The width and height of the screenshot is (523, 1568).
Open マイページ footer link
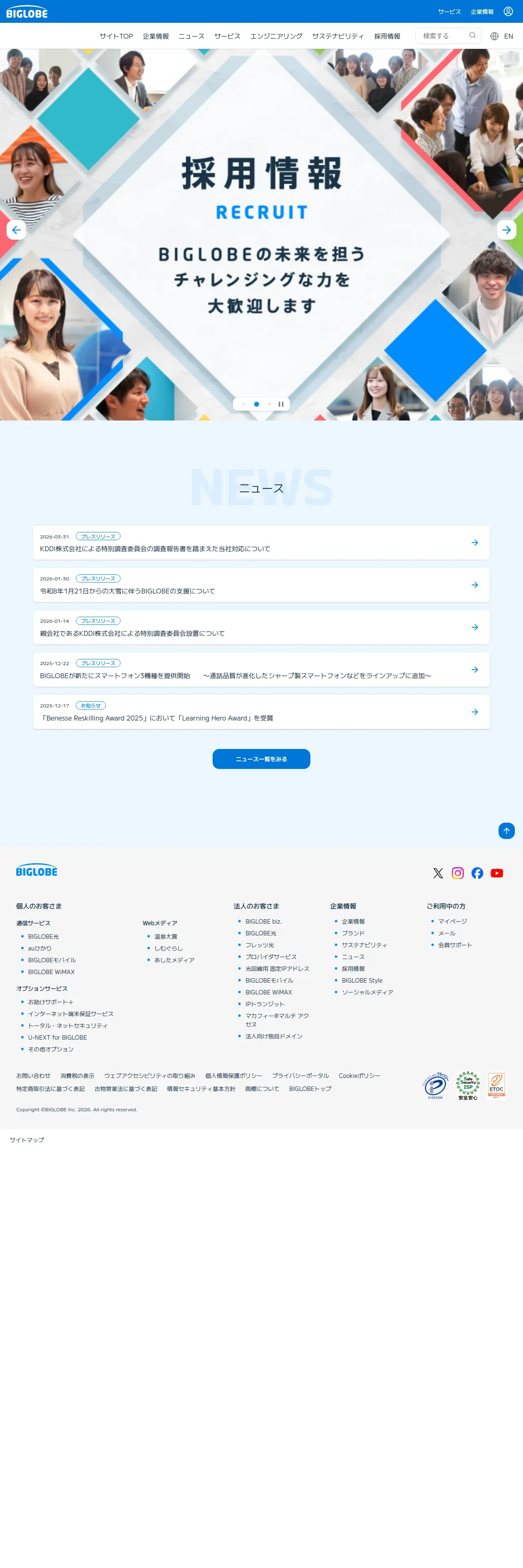point(453,921)
